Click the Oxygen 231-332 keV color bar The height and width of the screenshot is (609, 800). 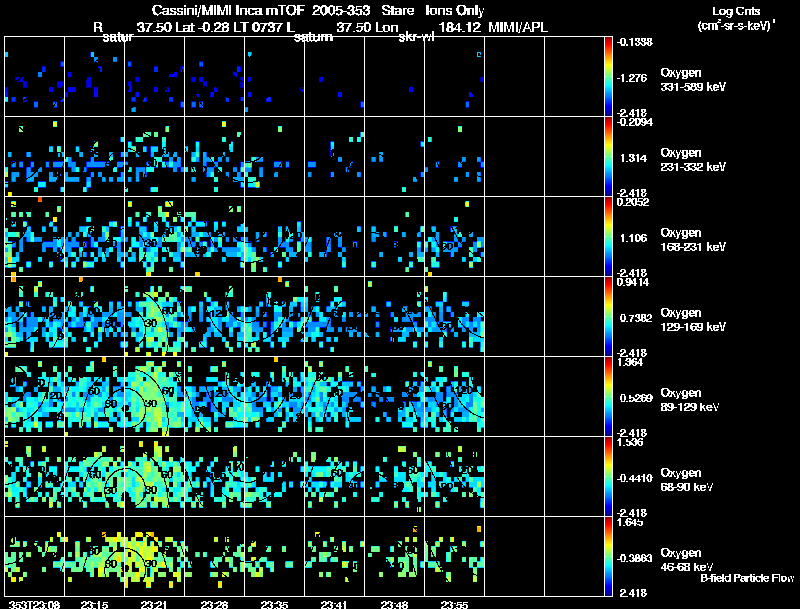(608, 157)
